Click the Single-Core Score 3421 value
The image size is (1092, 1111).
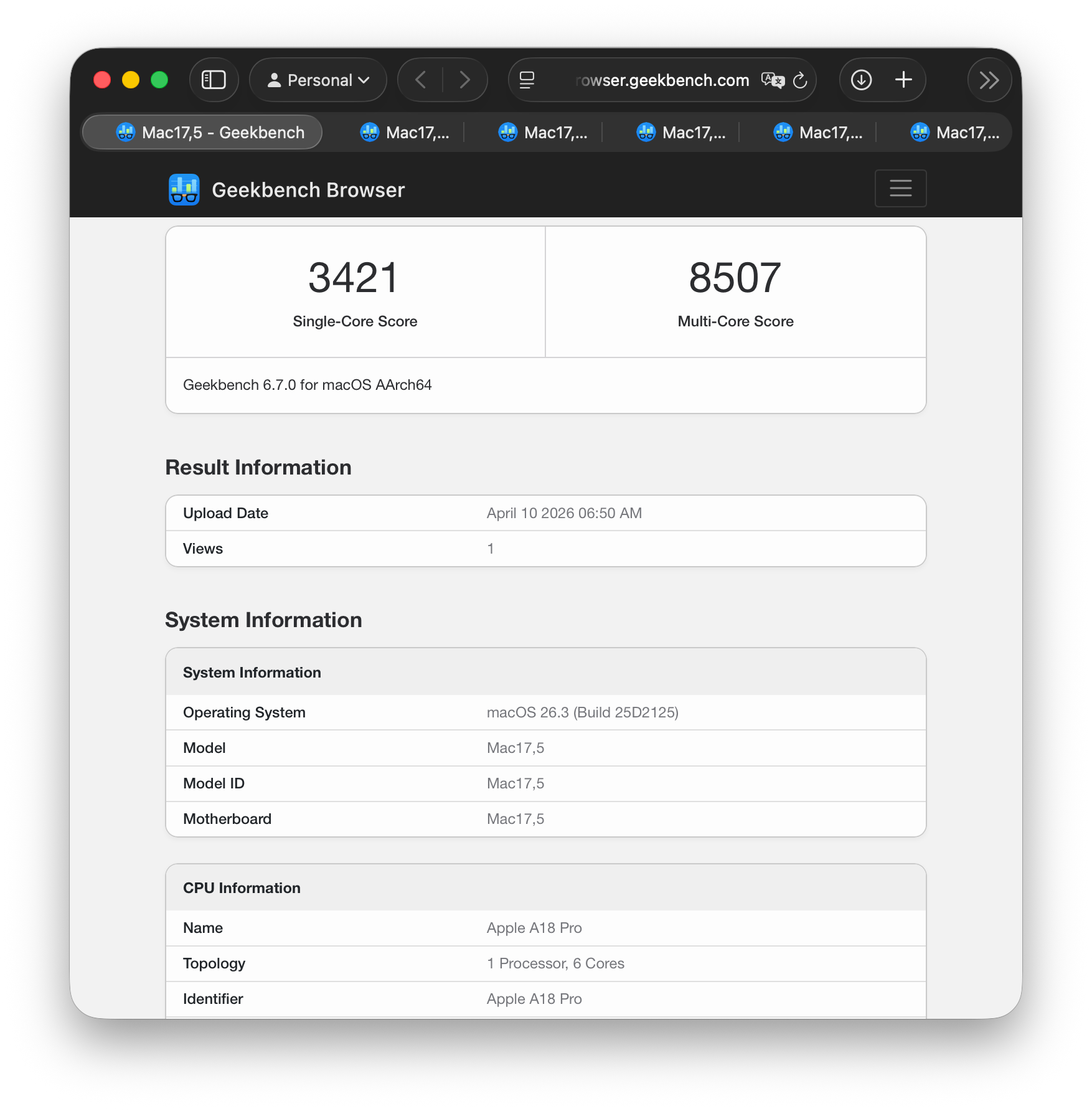(x=354, y=278)
